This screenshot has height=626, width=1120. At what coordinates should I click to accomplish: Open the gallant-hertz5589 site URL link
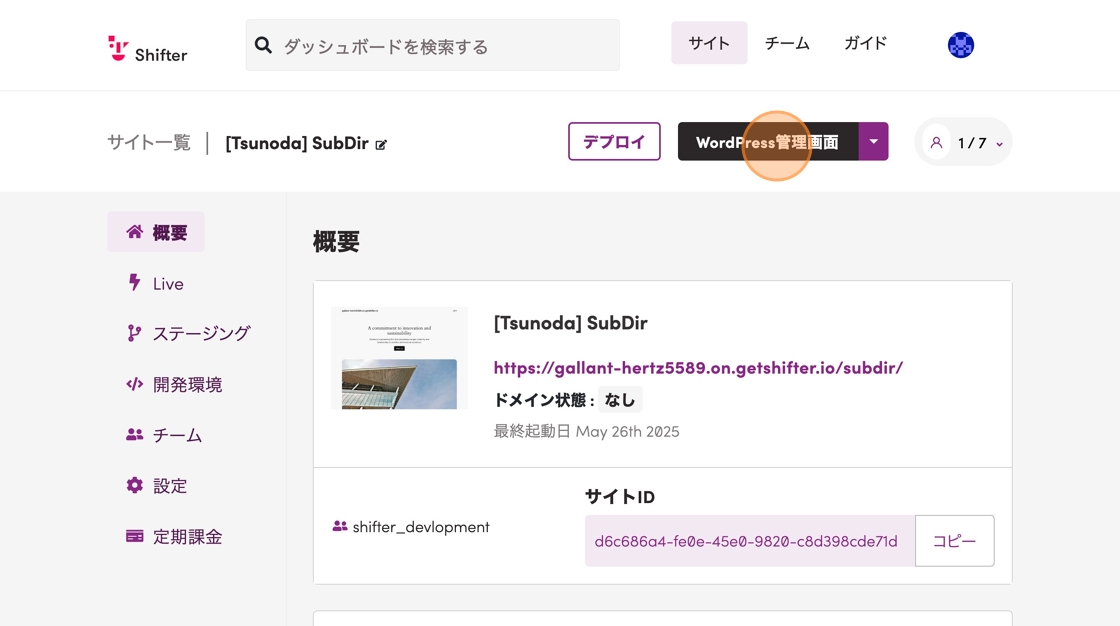[698, 367]
